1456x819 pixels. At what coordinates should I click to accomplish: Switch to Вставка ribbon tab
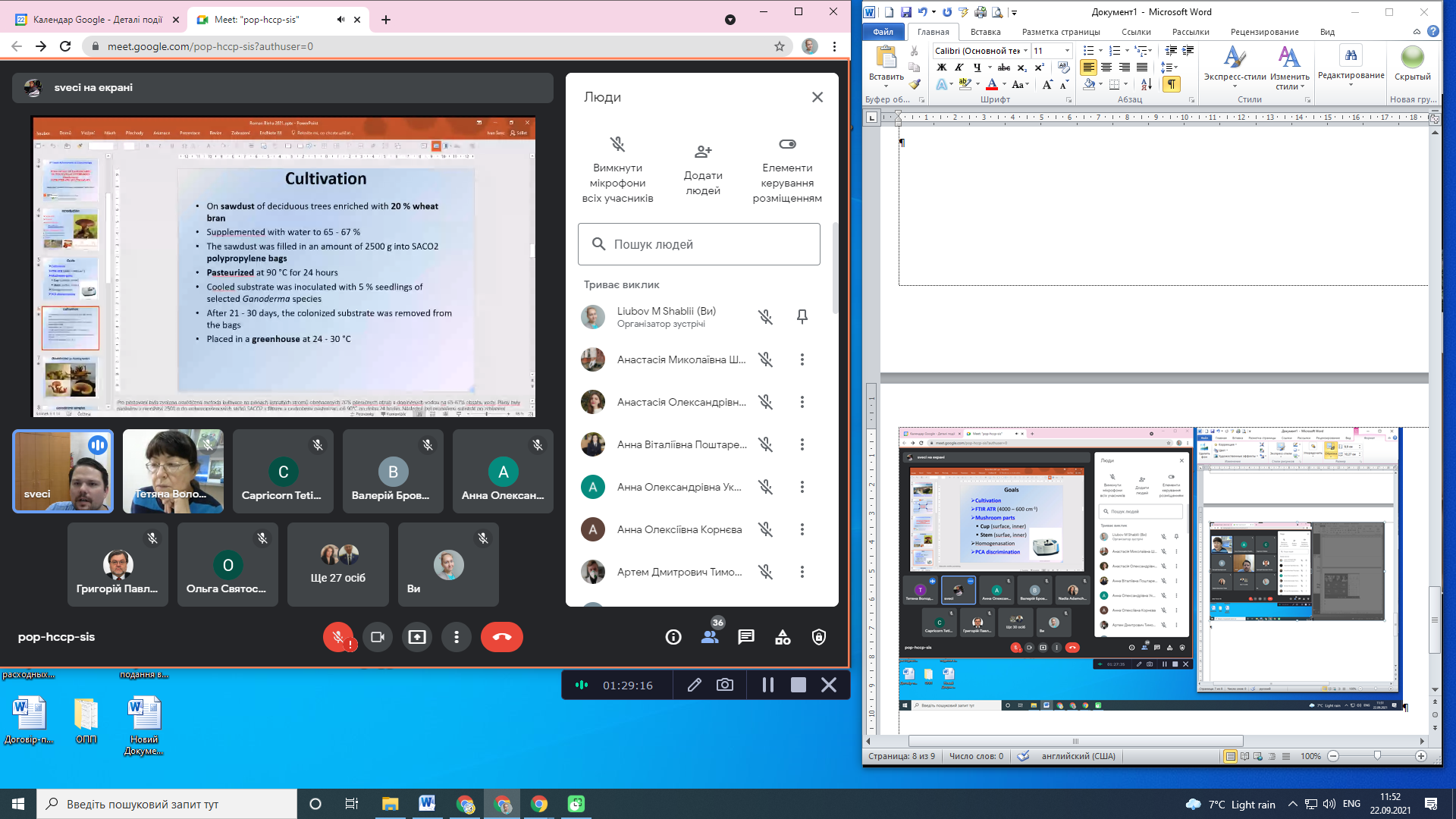(x=985, y=32)
